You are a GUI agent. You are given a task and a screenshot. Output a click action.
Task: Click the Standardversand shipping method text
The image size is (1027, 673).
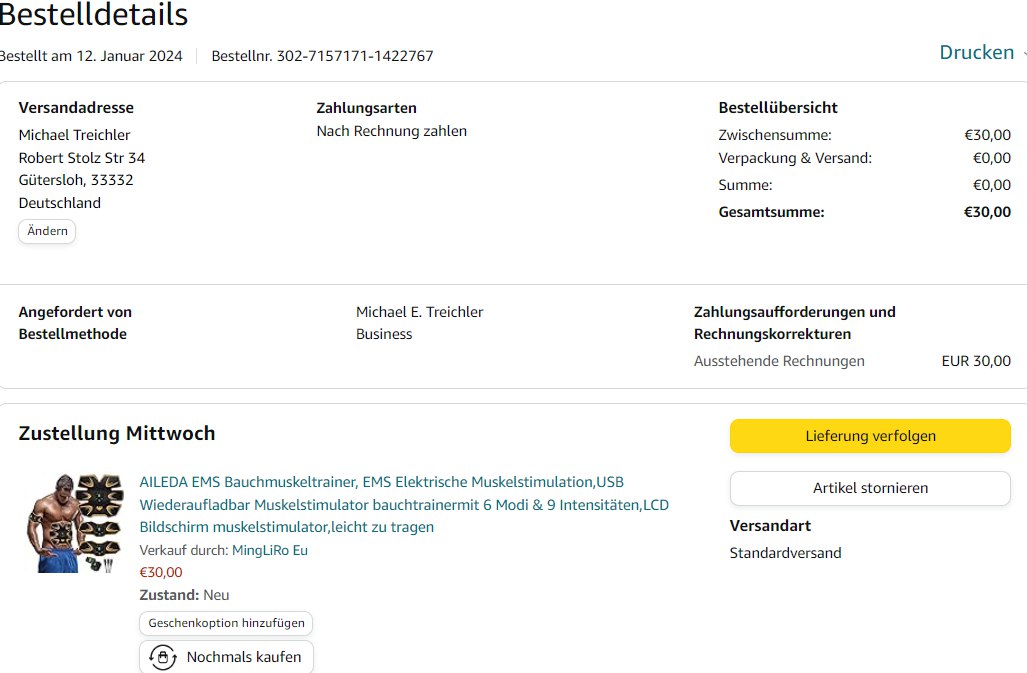coord(785,553)
